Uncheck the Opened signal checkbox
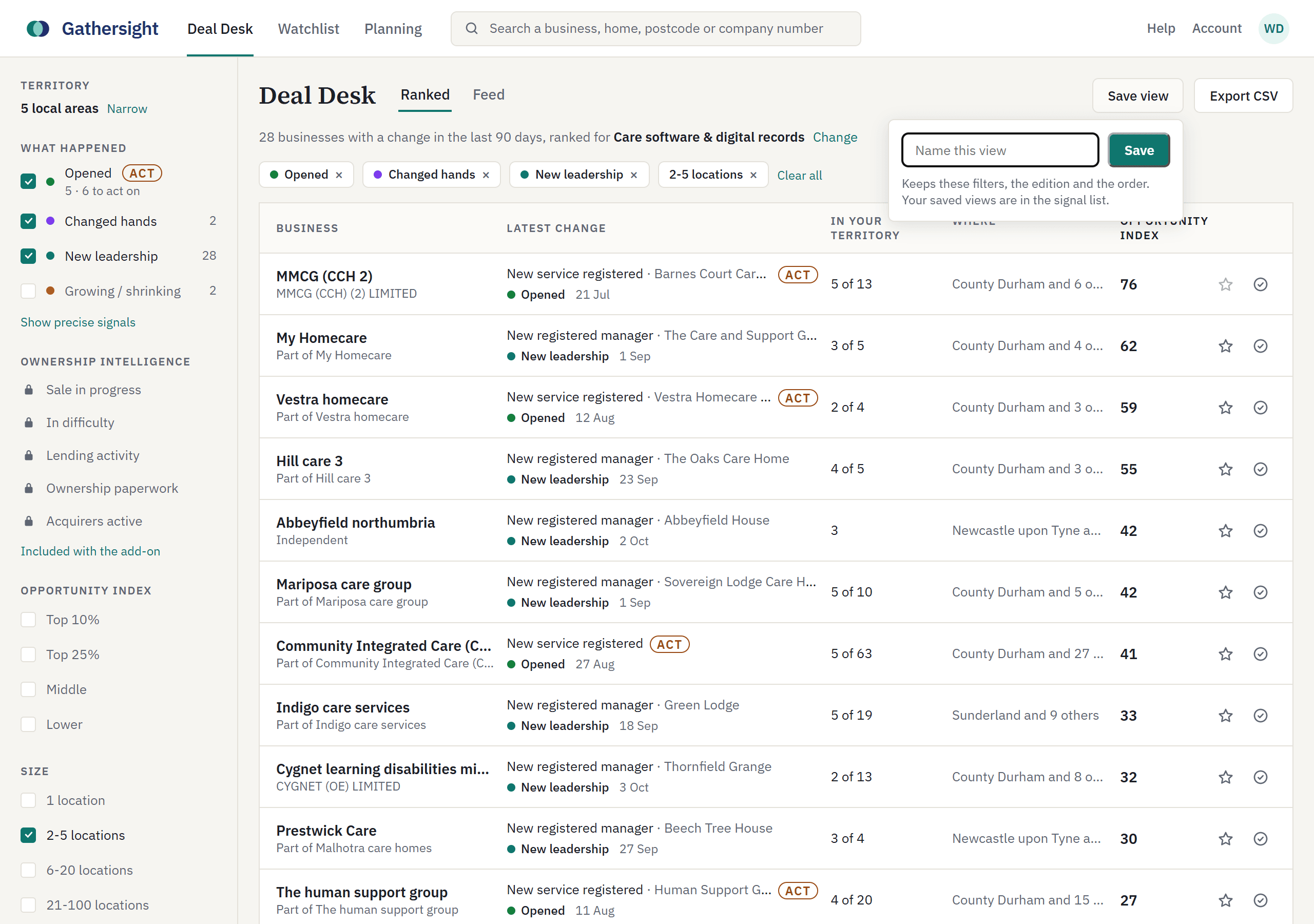 click(28, 182)
